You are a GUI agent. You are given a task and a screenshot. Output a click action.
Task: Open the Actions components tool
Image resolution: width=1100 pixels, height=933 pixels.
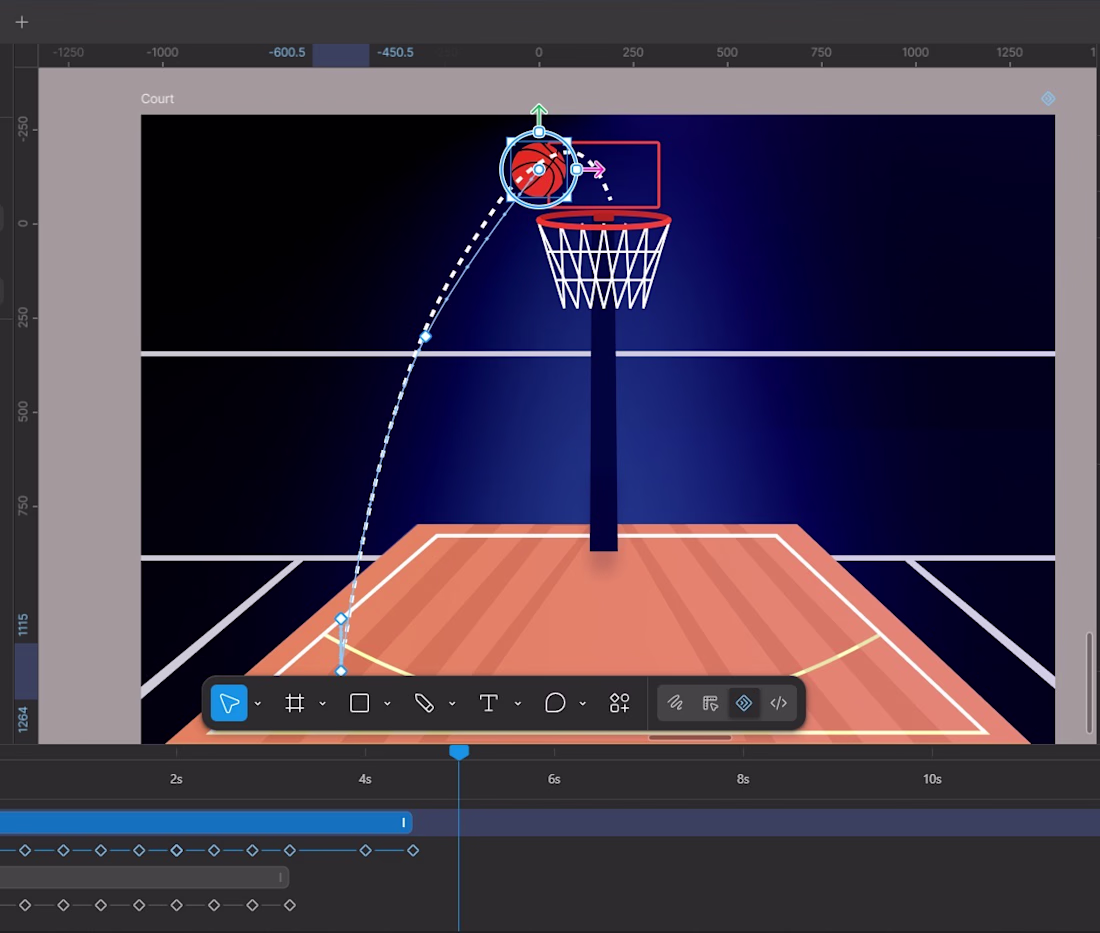[619, 703]
